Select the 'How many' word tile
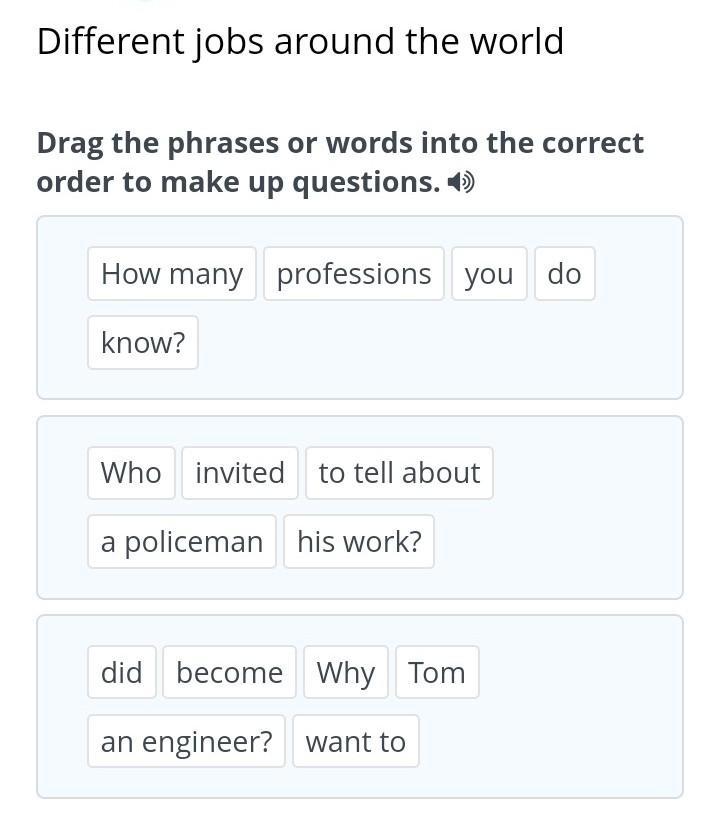 coord(172,274)
